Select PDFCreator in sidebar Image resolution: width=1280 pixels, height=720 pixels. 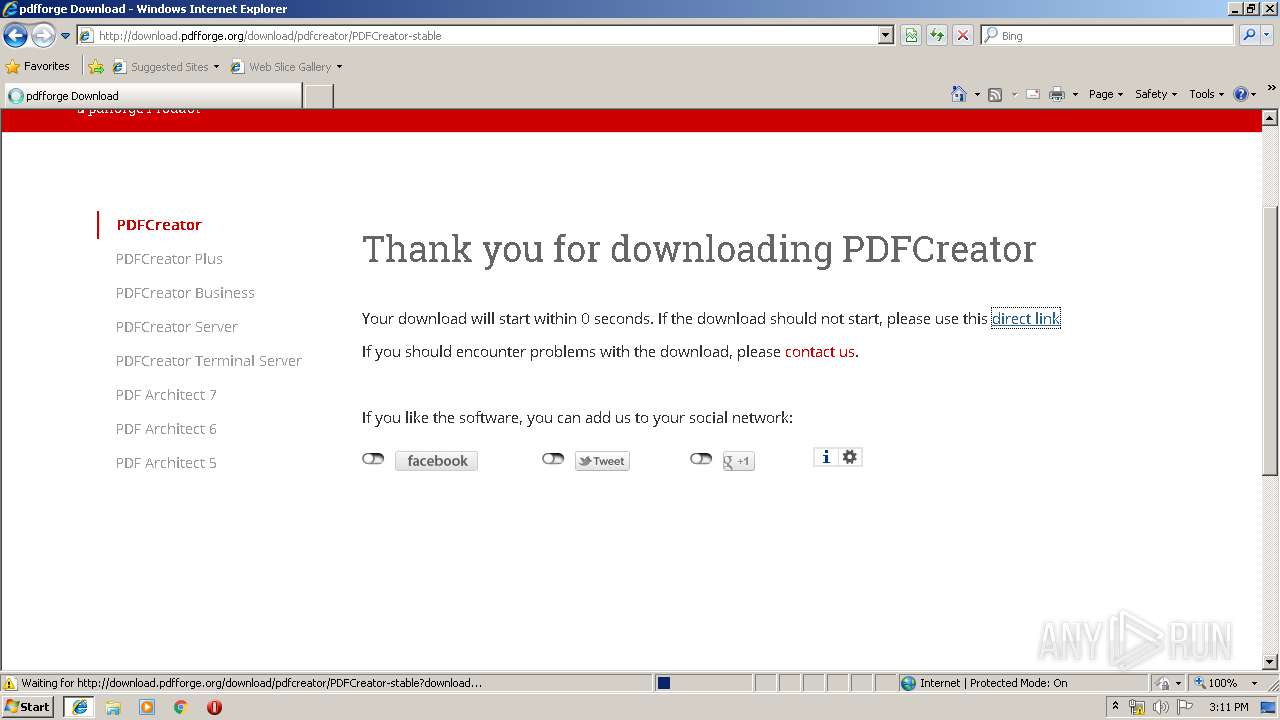tap(159, 225)
